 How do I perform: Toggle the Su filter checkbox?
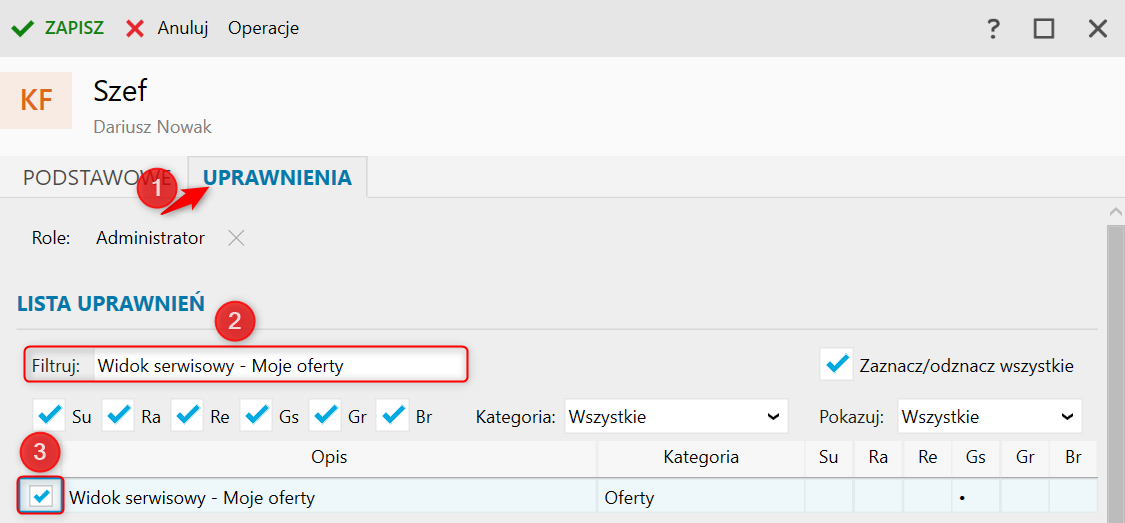48,415
